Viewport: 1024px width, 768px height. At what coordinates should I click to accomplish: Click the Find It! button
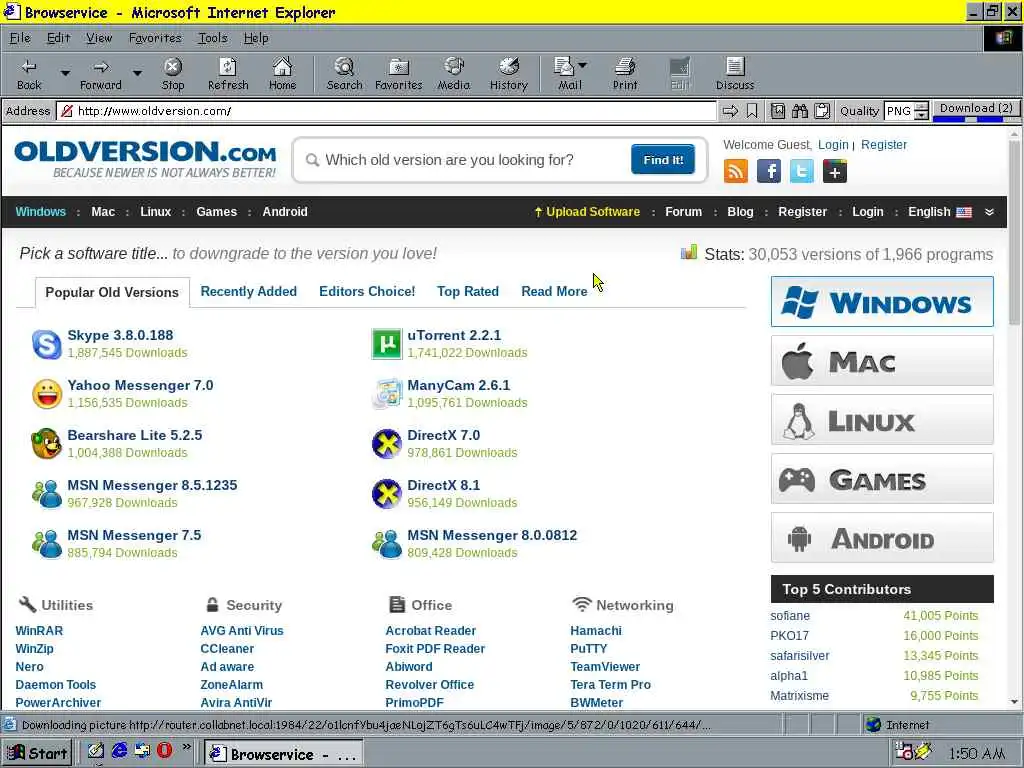[663, 160]
